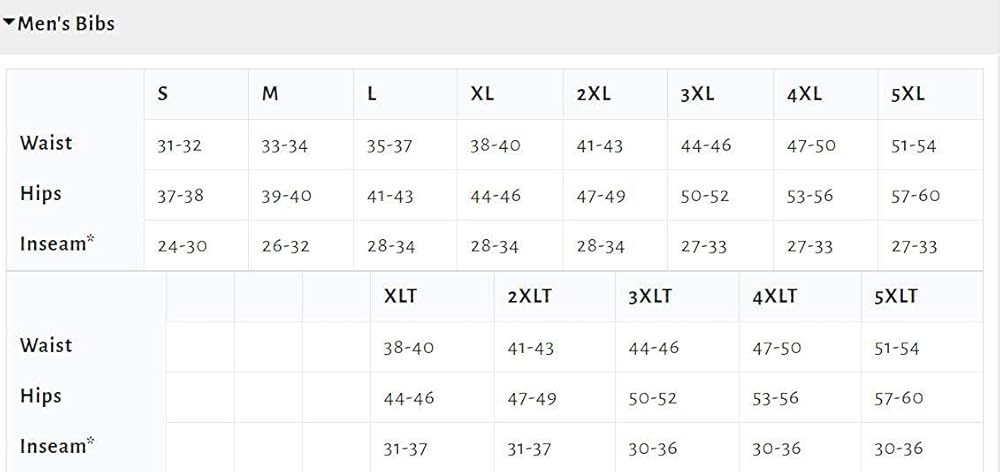Click the 53-56 hips value under 4XLT
1000x472 pixels.
click(x=776, y=398)
